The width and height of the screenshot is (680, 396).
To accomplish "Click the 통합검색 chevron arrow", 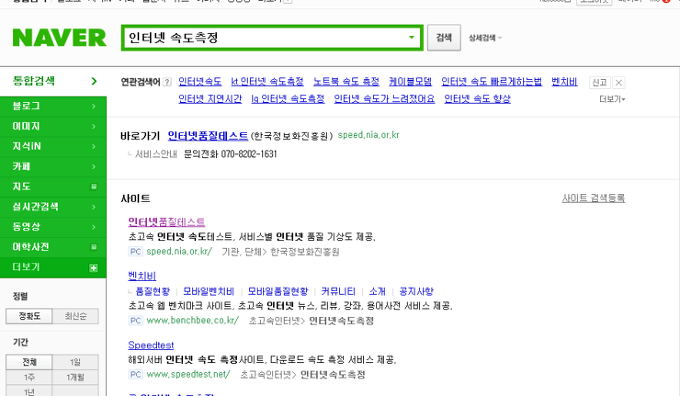I will click(x=94, y=81).
